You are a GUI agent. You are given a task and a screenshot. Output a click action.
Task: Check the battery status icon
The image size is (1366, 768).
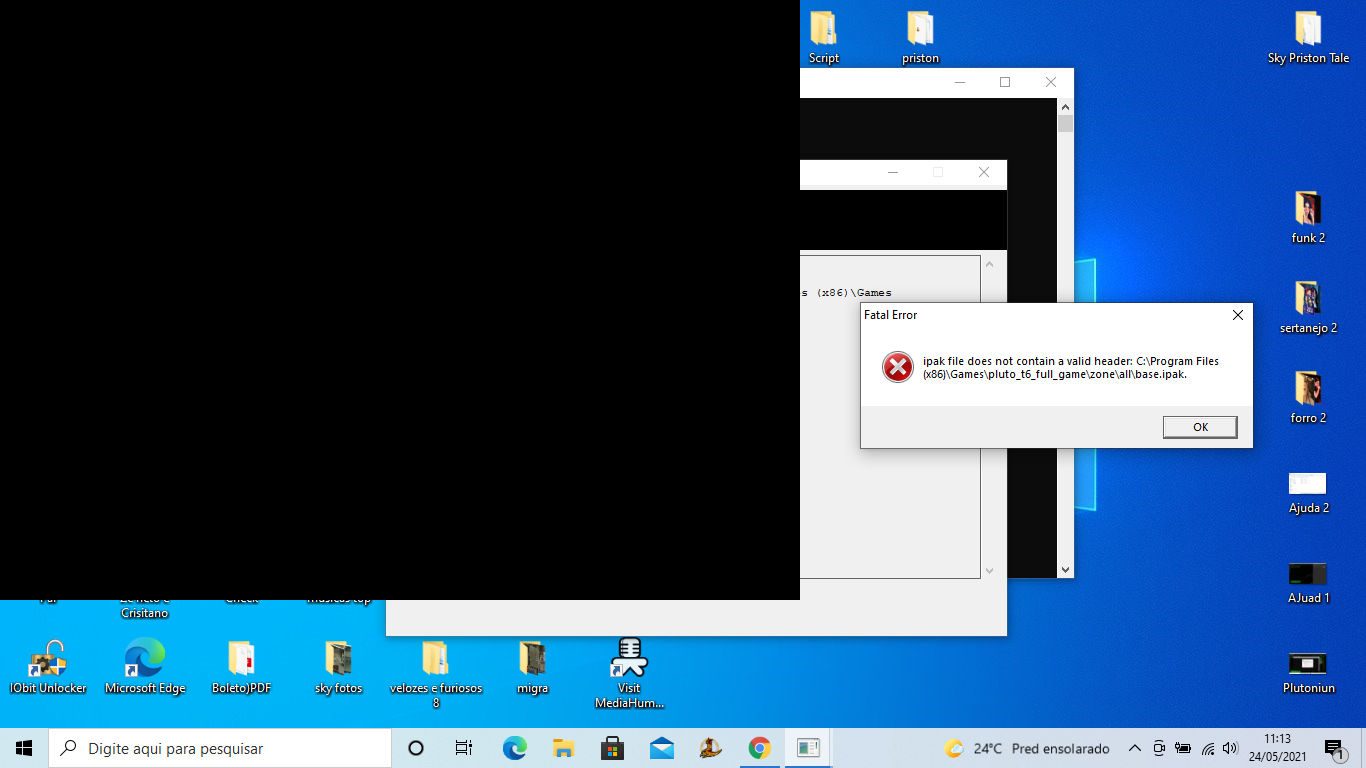point(1183,748)
